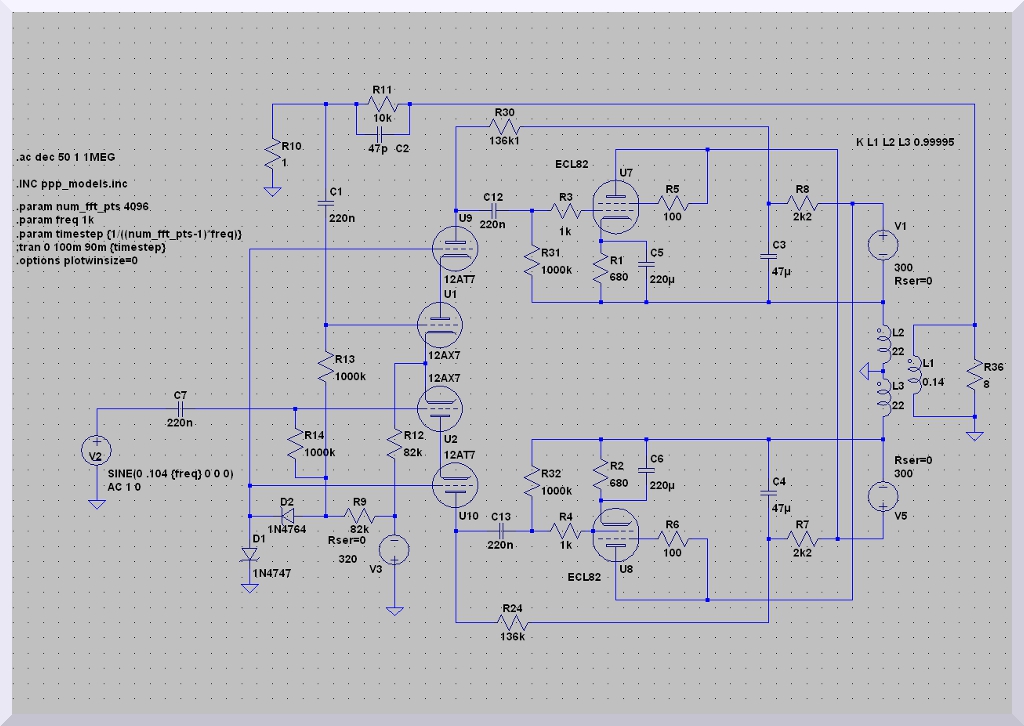This screenshot has height=726, width=1024.
Task: Click the L1 secondary inductor winding
Action: (x=910, y=372)
